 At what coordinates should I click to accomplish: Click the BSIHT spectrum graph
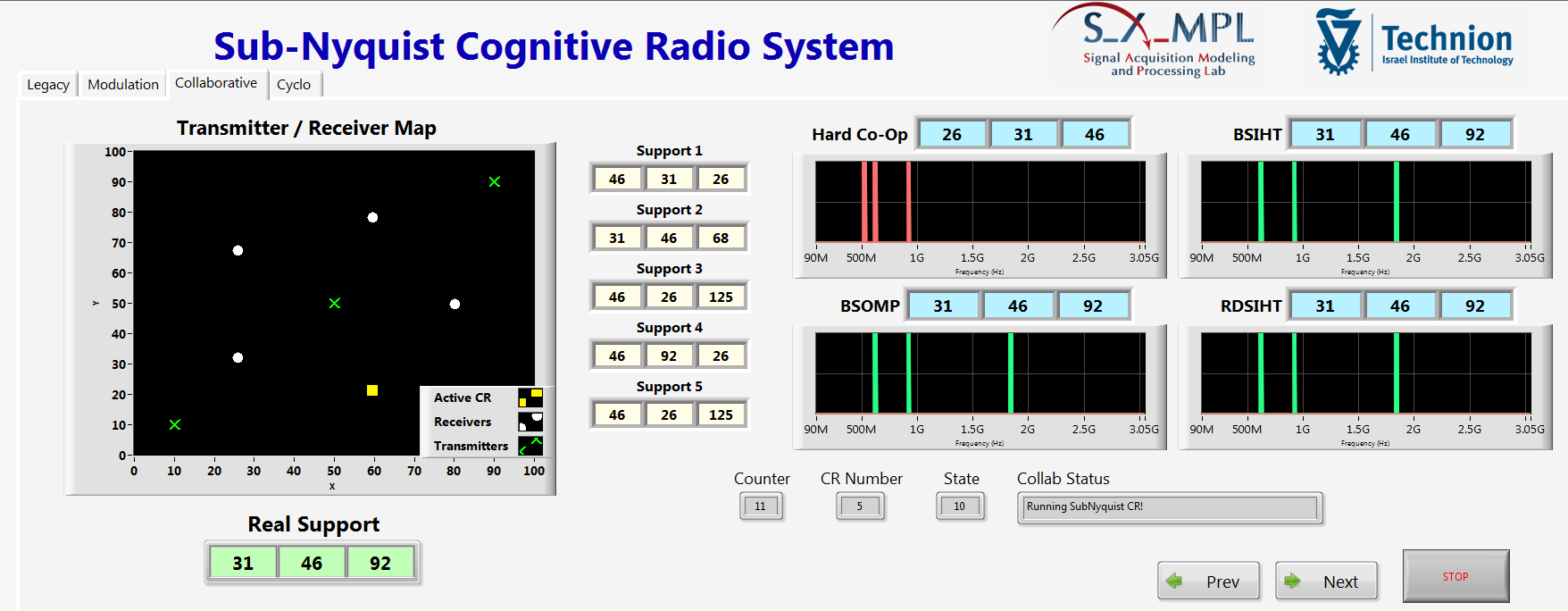[1365, 202]
